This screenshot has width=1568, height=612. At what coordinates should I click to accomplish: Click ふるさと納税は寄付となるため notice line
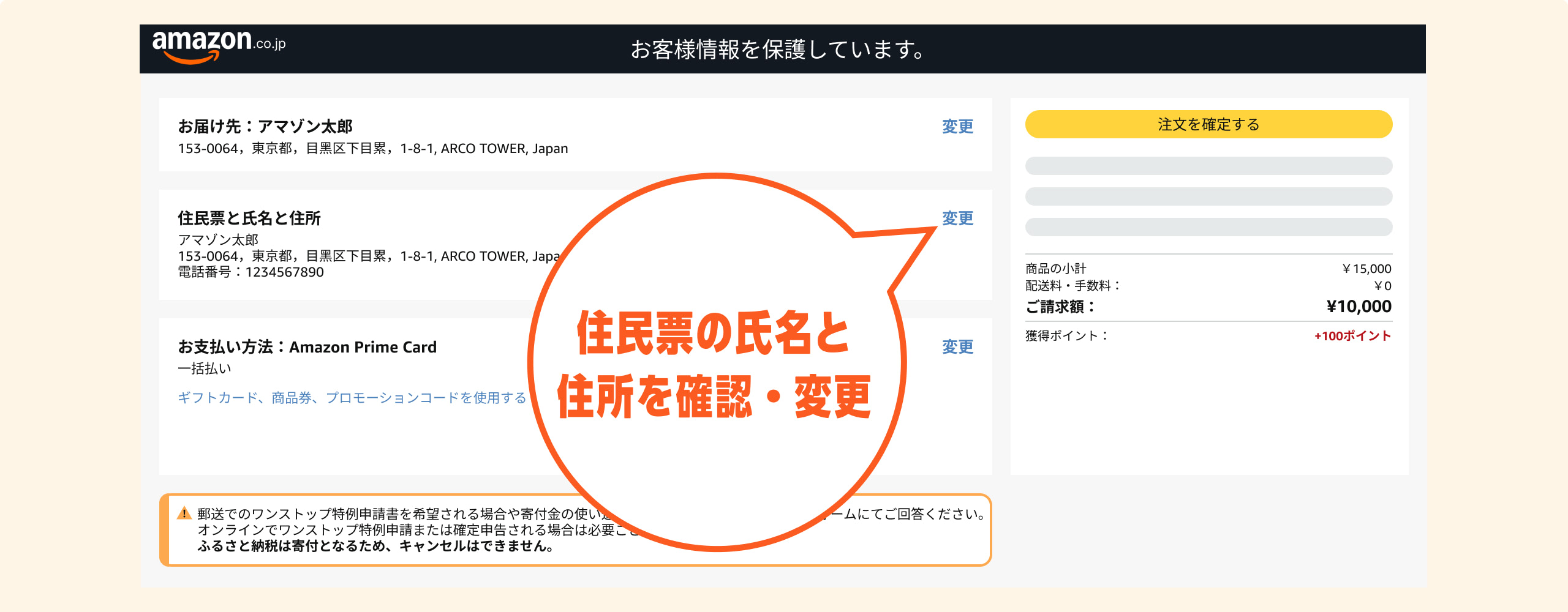(375, 546)
